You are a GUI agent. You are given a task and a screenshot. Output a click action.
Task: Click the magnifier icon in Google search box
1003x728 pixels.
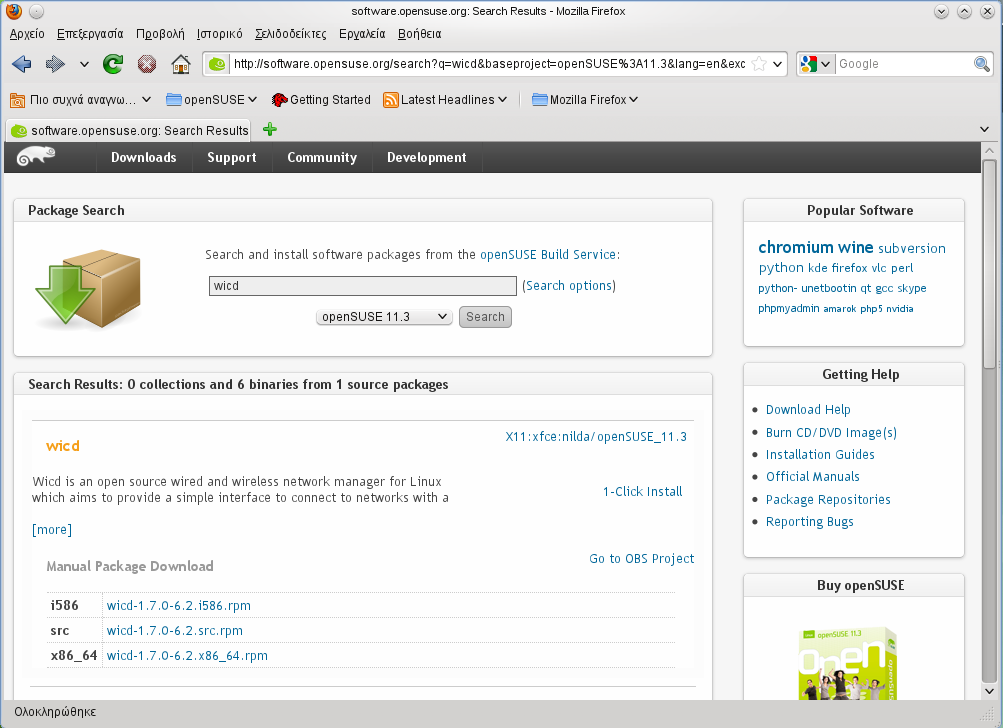(x=981, y=64)
